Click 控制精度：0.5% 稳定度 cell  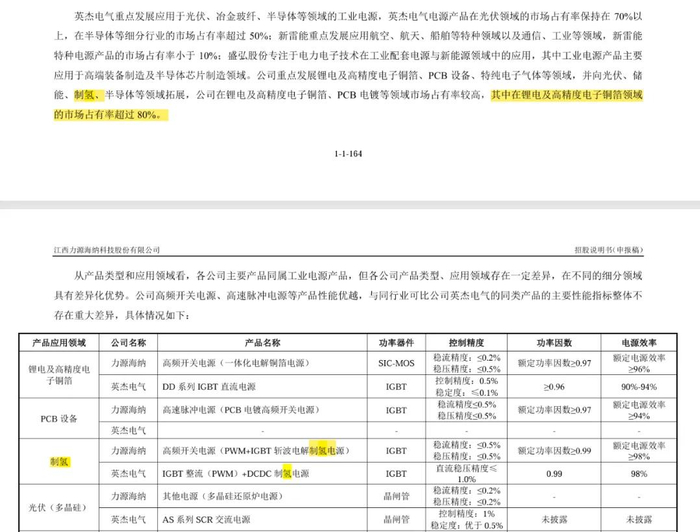click(467, 387)
